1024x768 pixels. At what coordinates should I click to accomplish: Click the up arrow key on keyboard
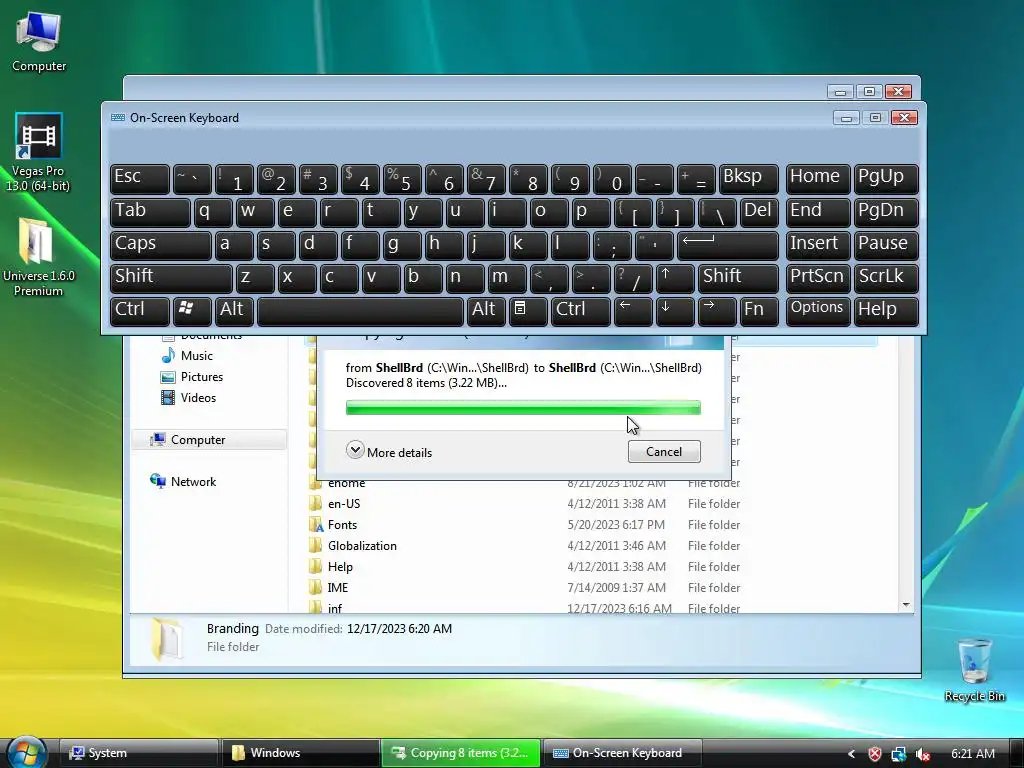(x=674, y=278)
